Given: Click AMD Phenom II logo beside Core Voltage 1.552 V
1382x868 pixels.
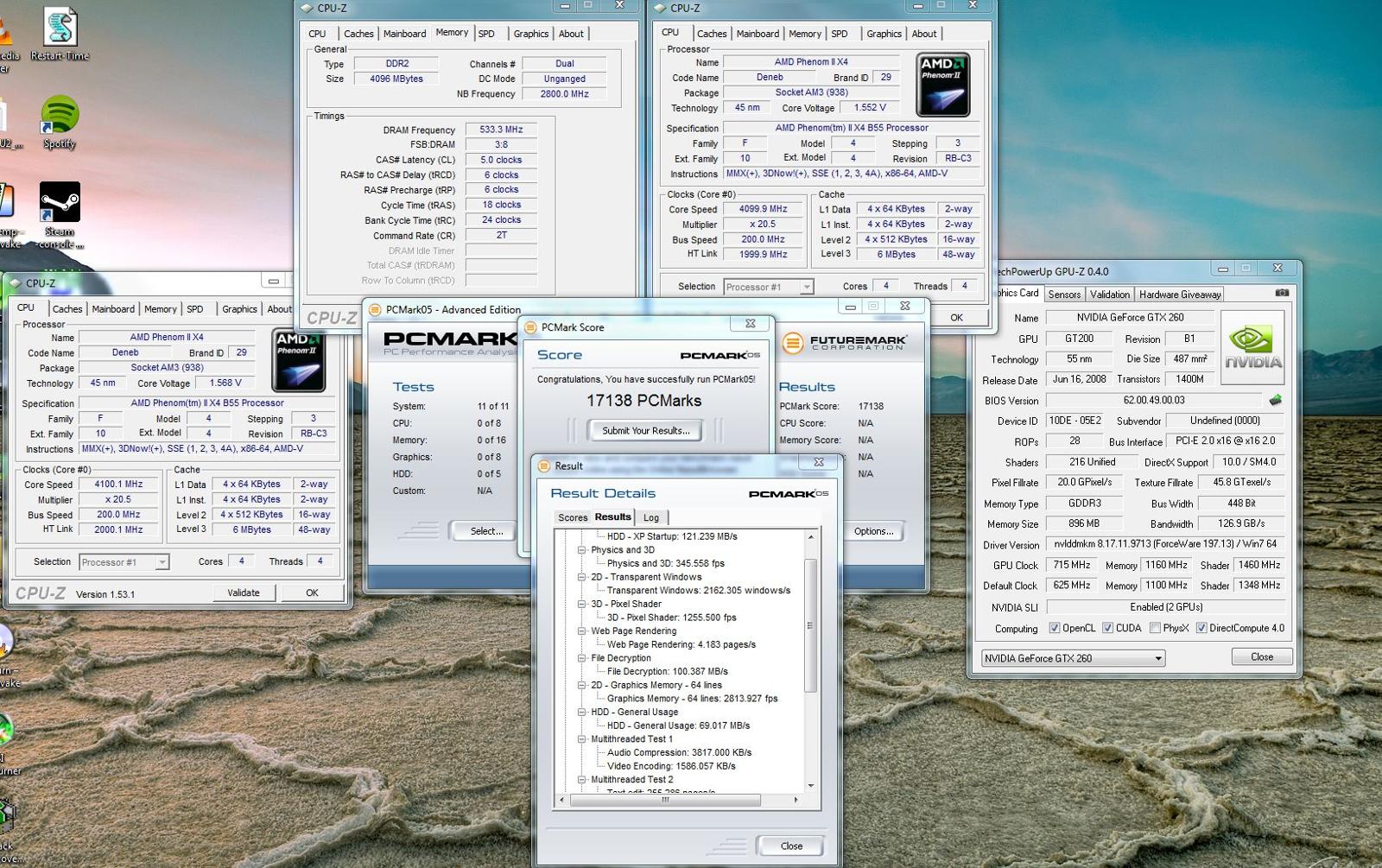Looking at the screenshot, I should point(942,85).
